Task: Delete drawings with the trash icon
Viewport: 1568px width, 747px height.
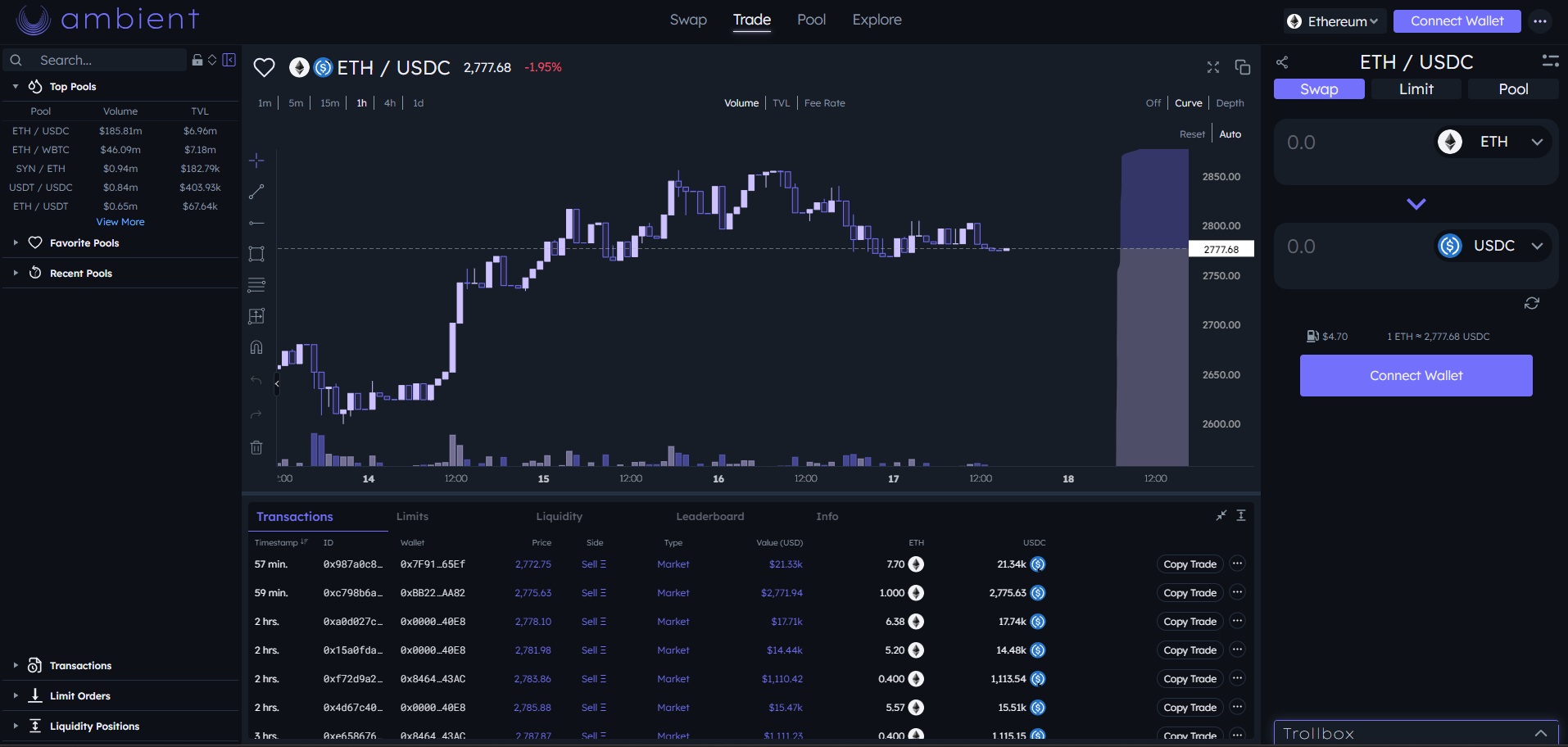Action: [256, 447]
